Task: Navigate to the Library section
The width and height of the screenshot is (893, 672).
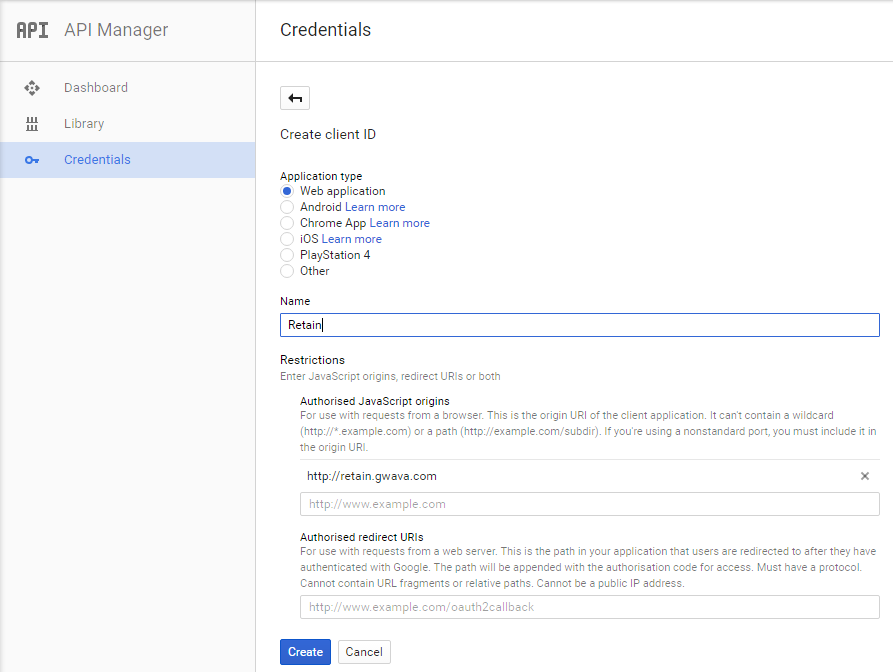Action: (84, 123)
